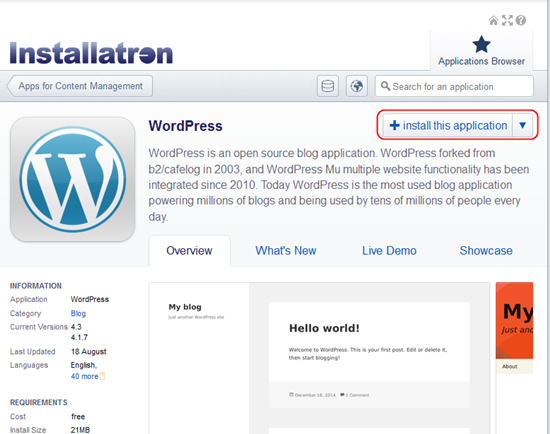
Task: Open the Live Demo tab
Action: click(x=389, y=251)
